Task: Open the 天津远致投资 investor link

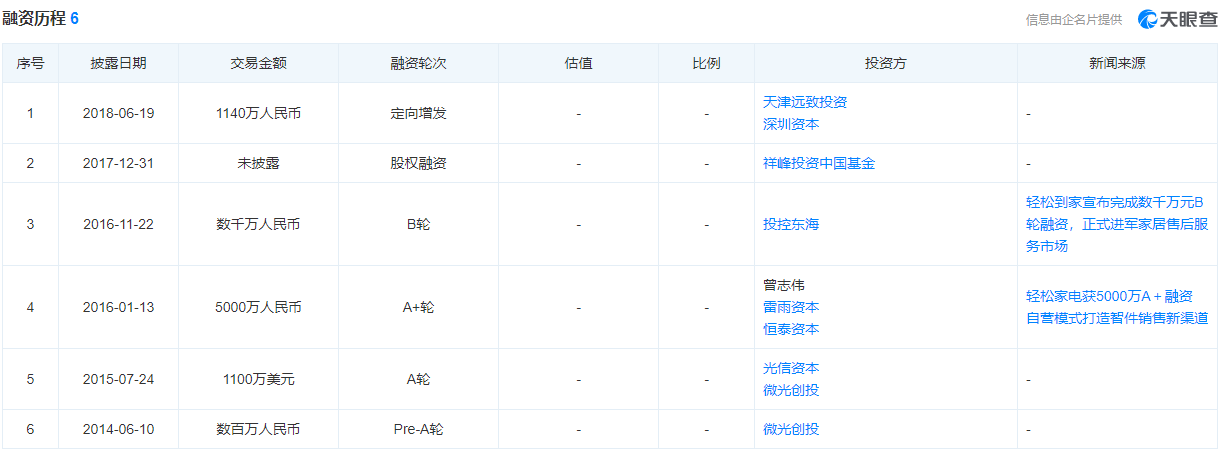Action: (x=804, y=102)
